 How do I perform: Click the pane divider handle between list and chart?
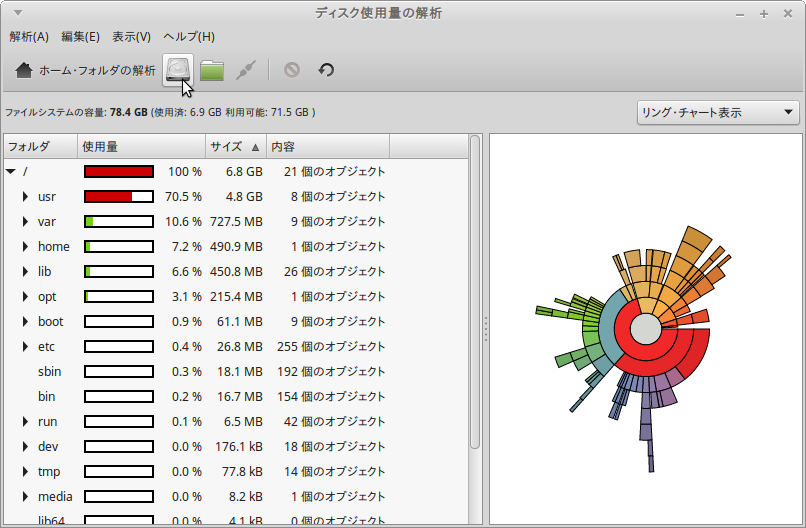coord(485,330)
